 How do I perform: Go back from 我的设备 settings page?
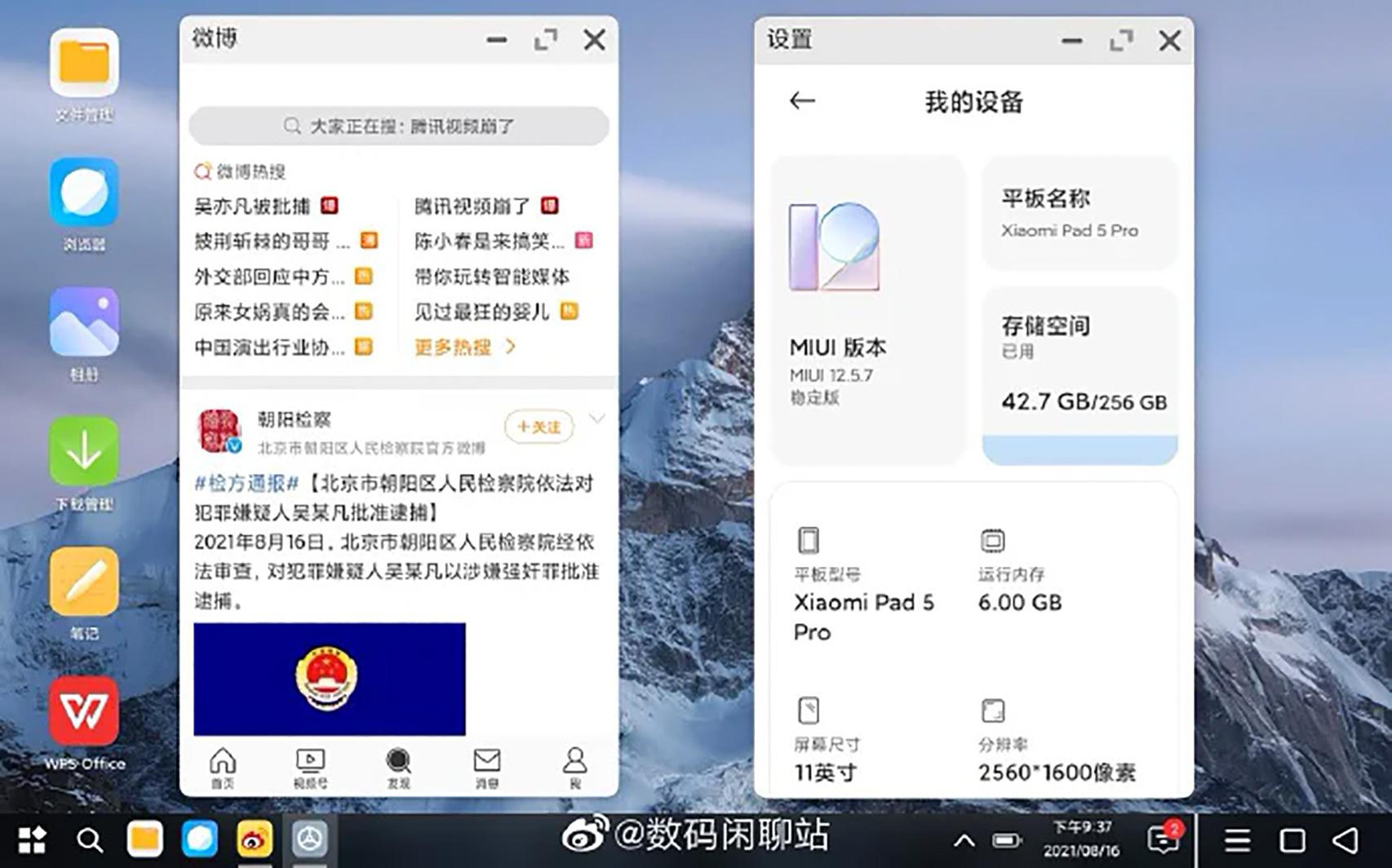(x=801, y=100)
